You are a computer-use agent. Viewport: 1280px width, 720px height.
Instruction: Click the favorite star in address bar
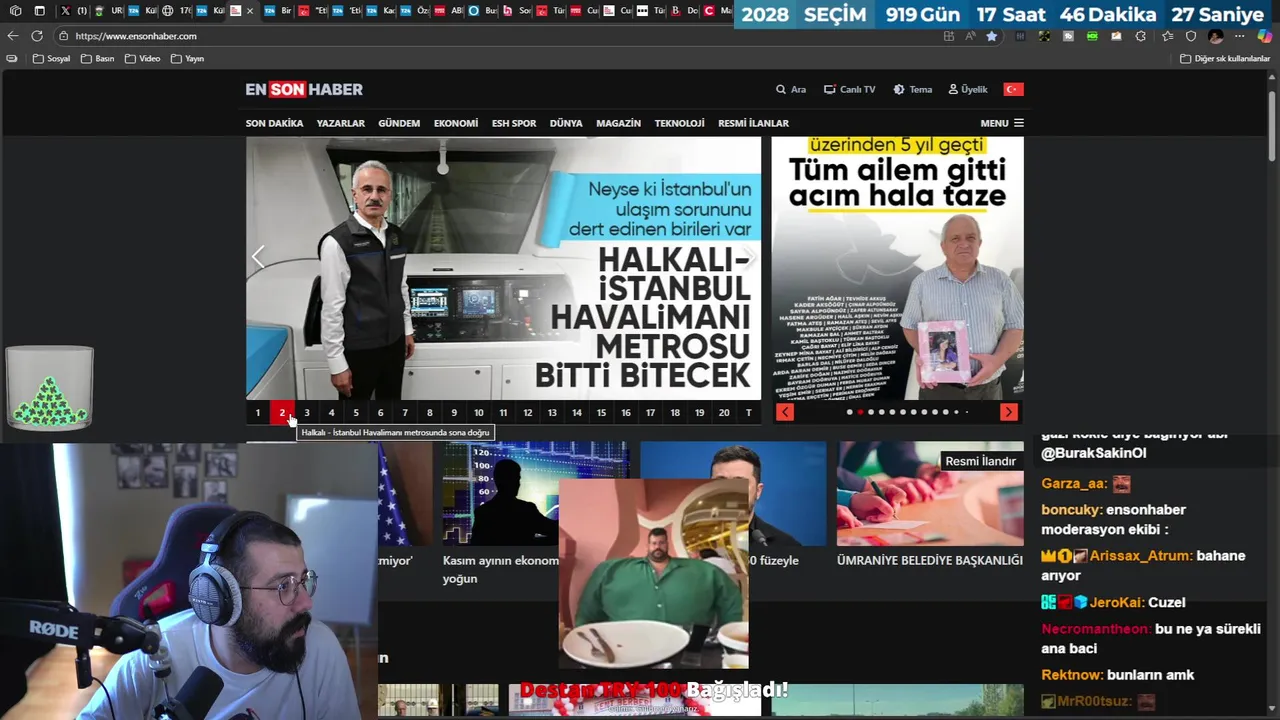(x=992, y=36)
